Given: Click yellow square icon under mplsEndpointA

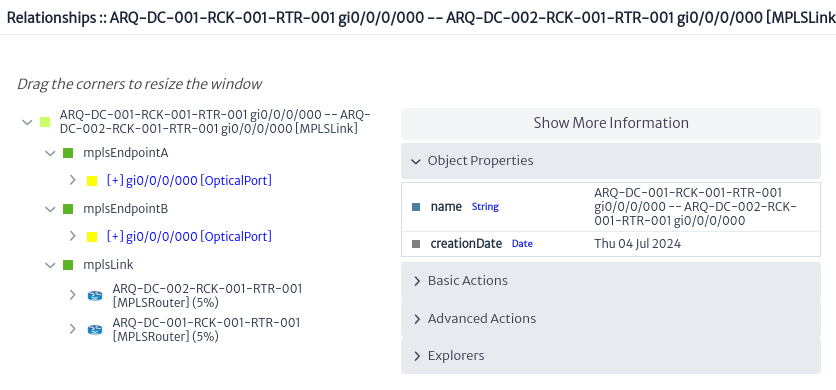Looking at the screenshot, I should [92, 181].
